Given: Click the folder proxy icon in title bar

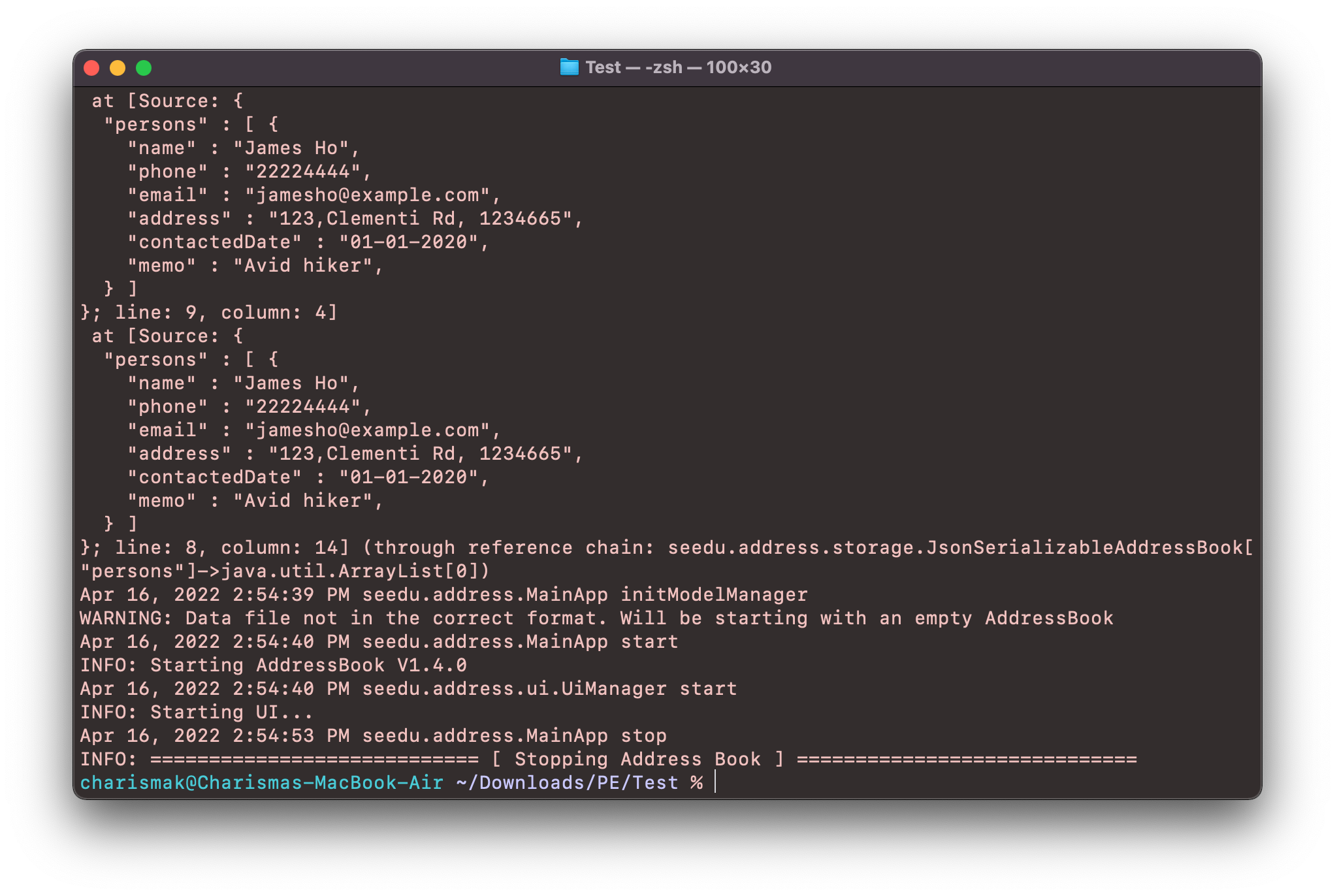Looking at the screenshot, I should click(x=569, y=67).
